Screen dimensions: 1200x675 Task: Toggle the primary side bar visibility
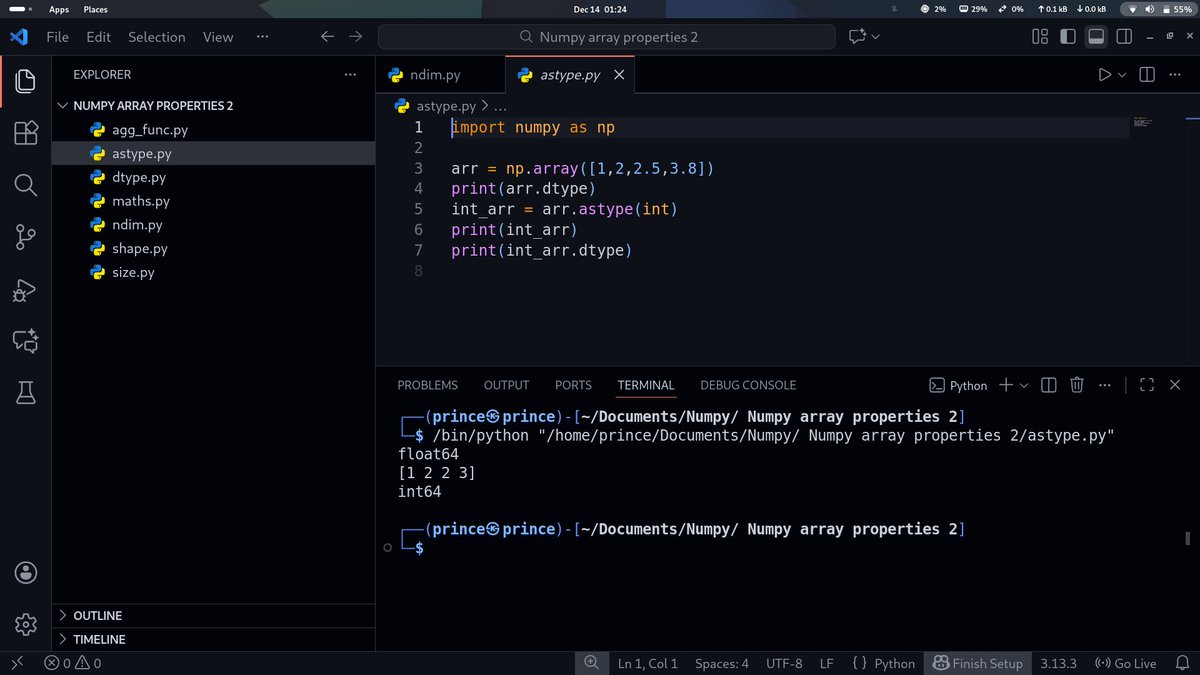pos(1068,37)
